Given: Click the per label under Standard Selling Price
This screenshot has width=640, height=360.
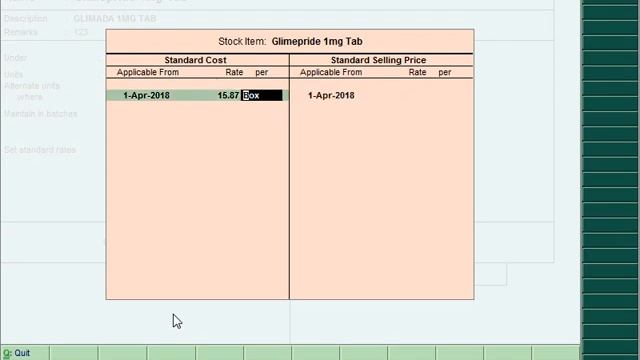Looking at the screenshot, I should [x=445, y=72].
